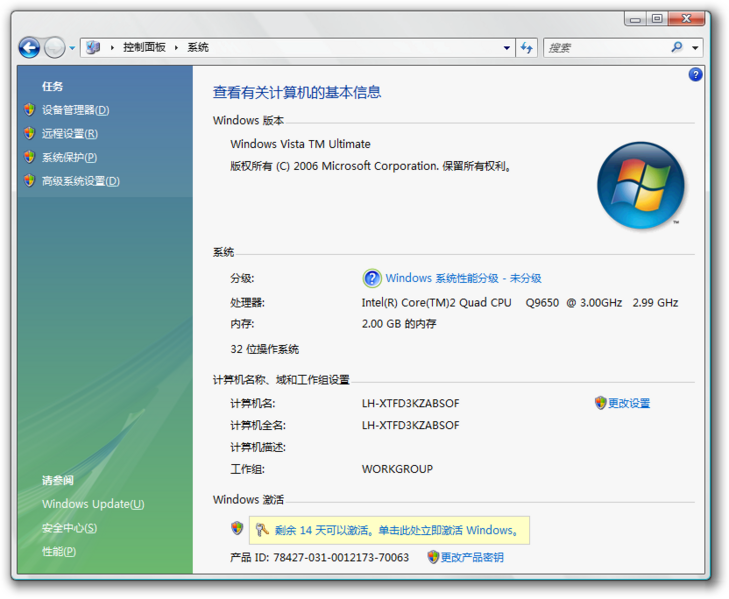Select the Windows Vista TM Ultimate text

pyautogui.click(x=300, y=144)
